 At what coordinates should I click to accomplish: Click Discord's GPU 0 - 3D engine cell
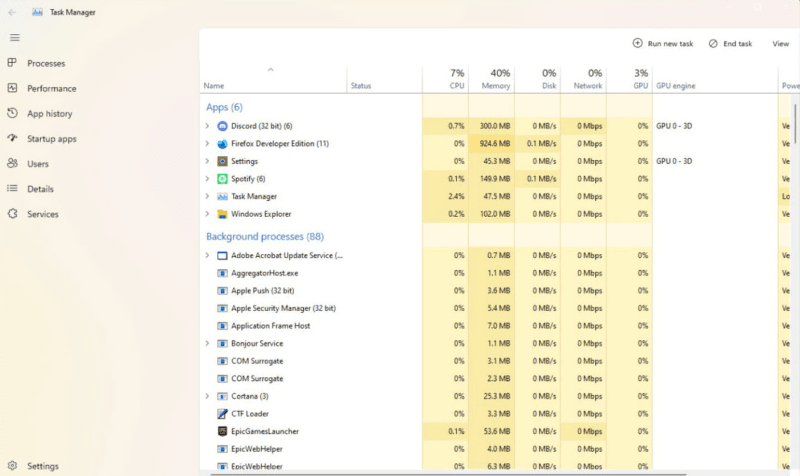pyautogui.click(x=714, y=126)
